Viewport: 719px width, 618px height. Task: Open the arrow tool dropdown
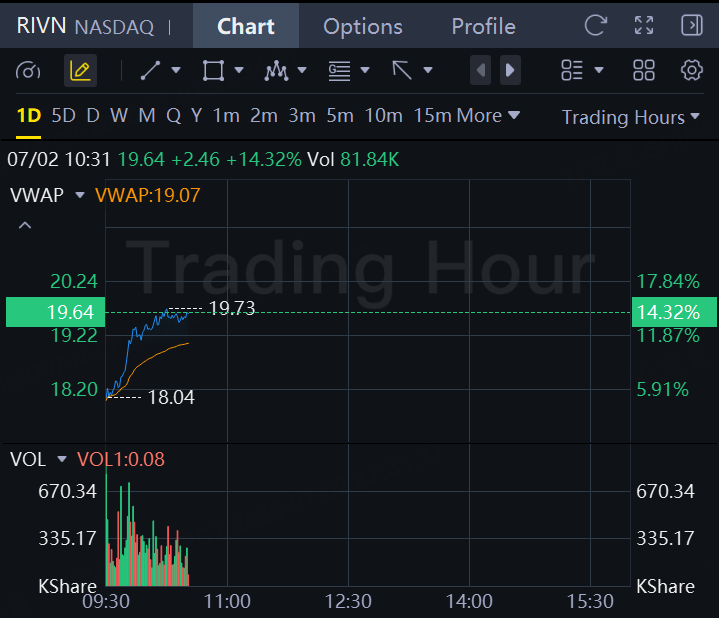tap(428, 70)
